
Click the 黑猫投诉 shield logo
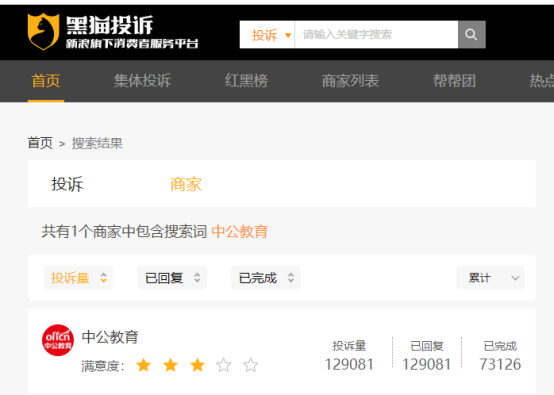43,32
